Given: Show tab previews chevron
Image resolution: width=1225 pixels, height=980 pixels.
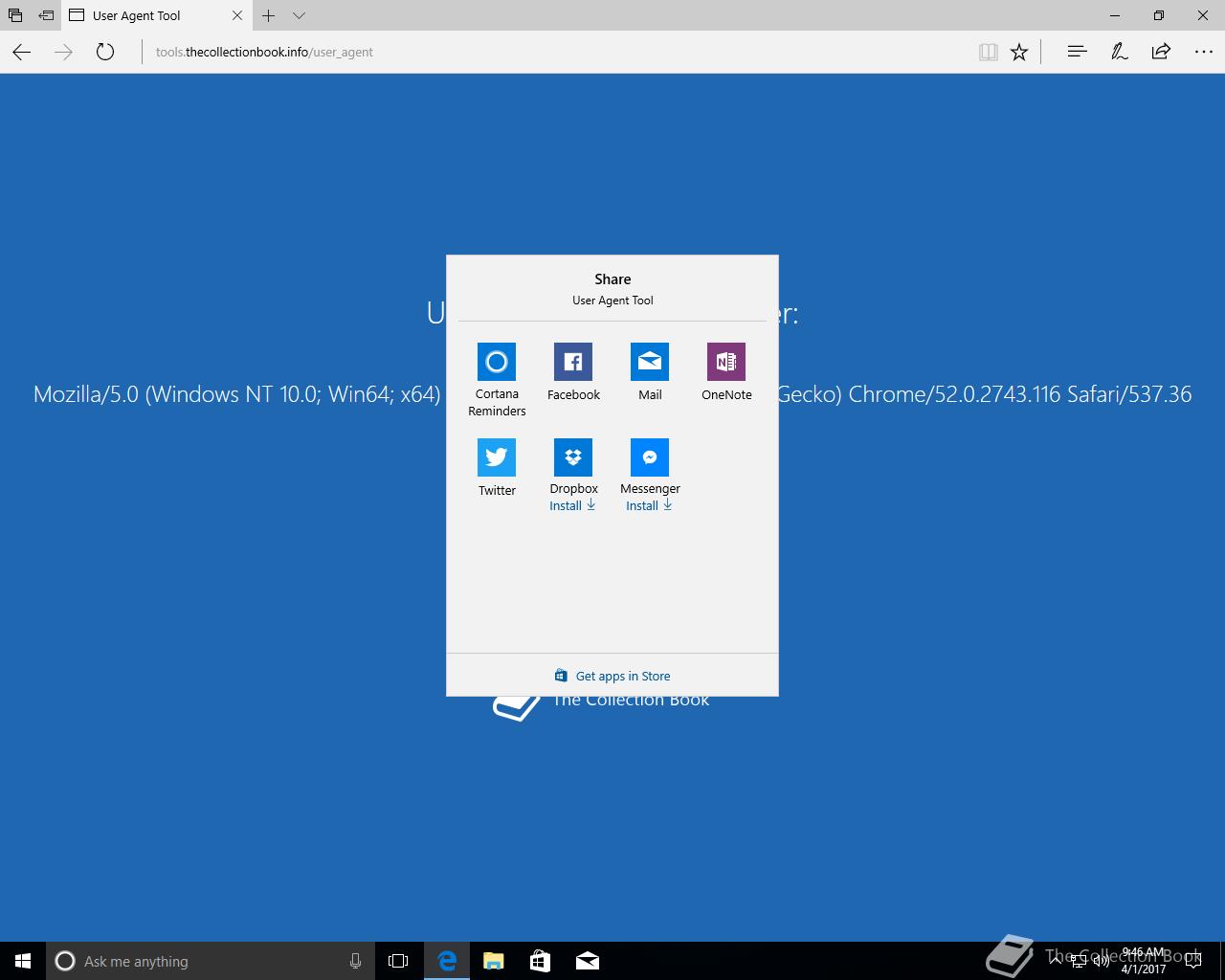Looking at the screenshot, I should (299, 15).
